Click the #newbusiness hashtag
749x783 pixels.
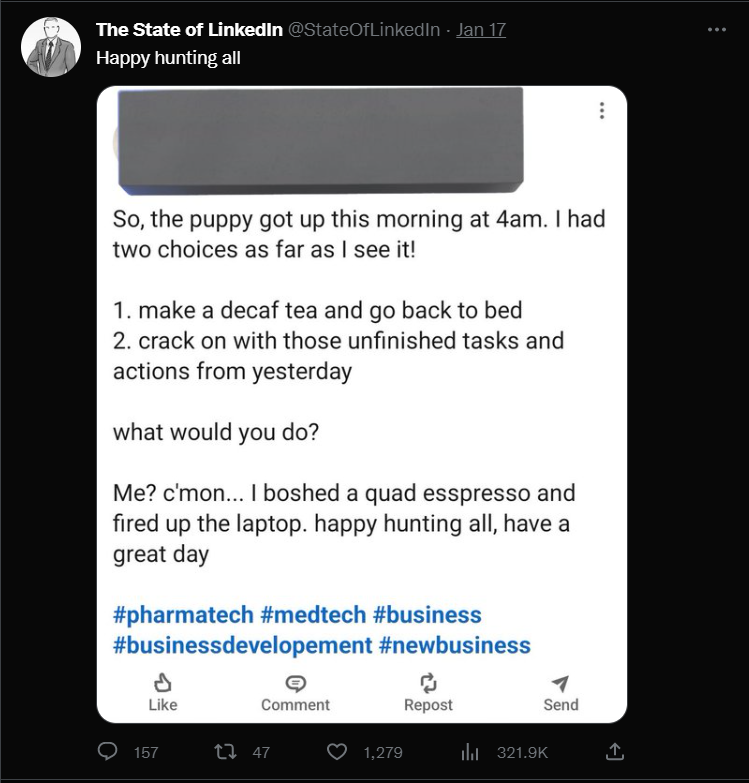(455, 645)
